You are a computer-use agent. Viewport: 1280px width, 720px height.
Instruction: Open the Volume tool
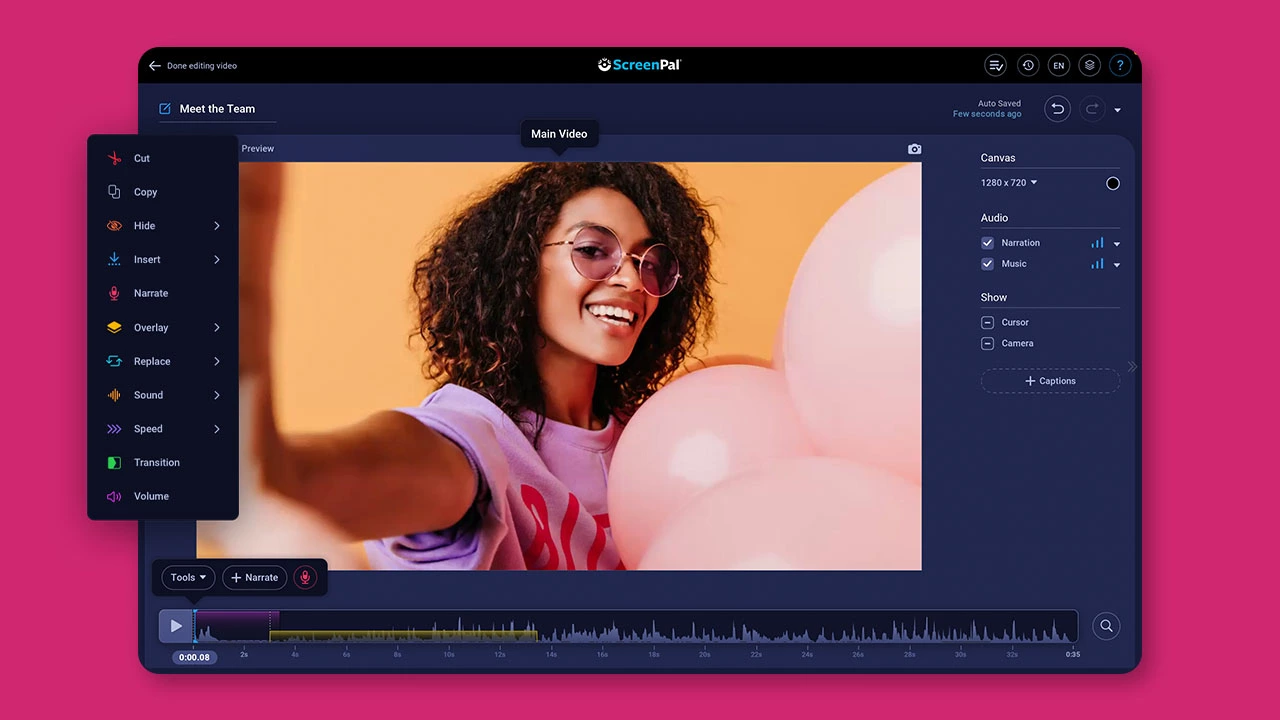click(x=151, y=496)
